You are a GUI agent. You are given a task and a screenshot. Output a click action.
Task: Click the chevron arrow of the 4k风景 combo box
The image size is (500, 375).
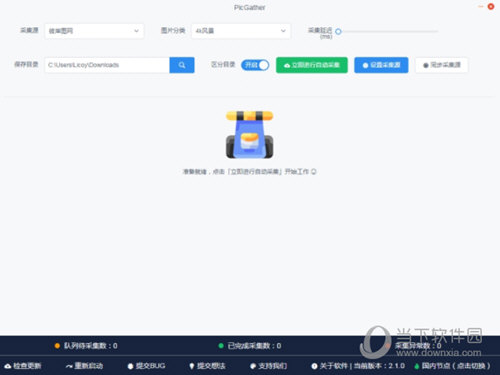pos(283,31)
